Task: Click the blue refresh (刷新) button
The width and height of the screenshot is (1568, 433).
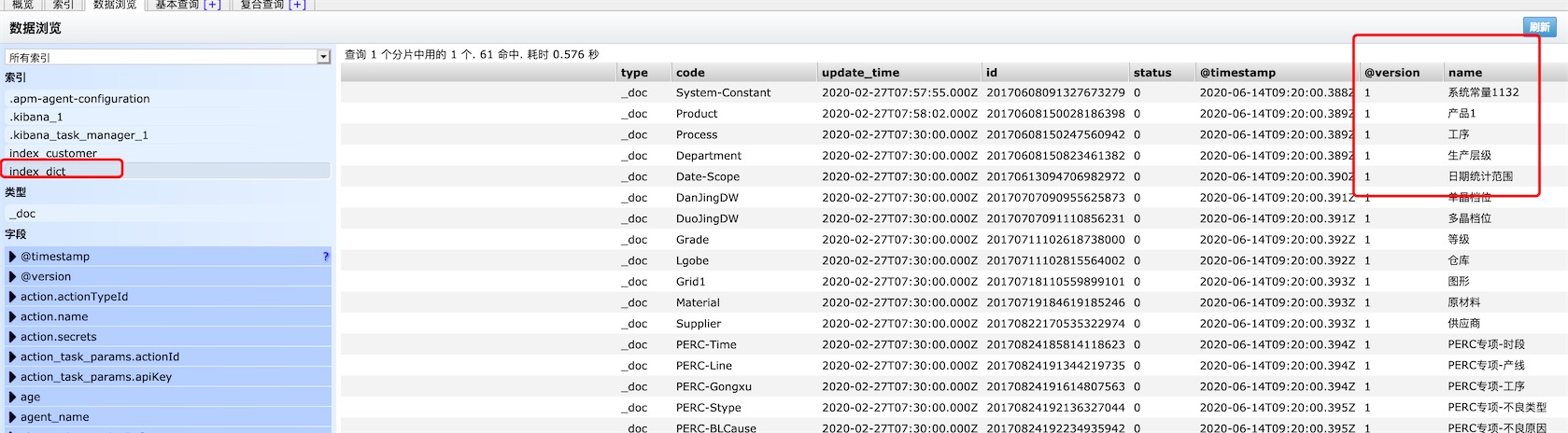Action: pyautogui.click(x=1540, y=27)
